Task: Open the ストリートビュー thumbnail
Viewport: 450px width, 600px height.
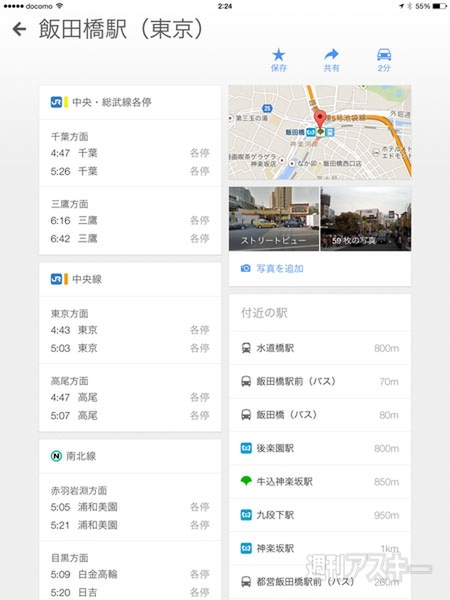Action: (x=274, y=218)
